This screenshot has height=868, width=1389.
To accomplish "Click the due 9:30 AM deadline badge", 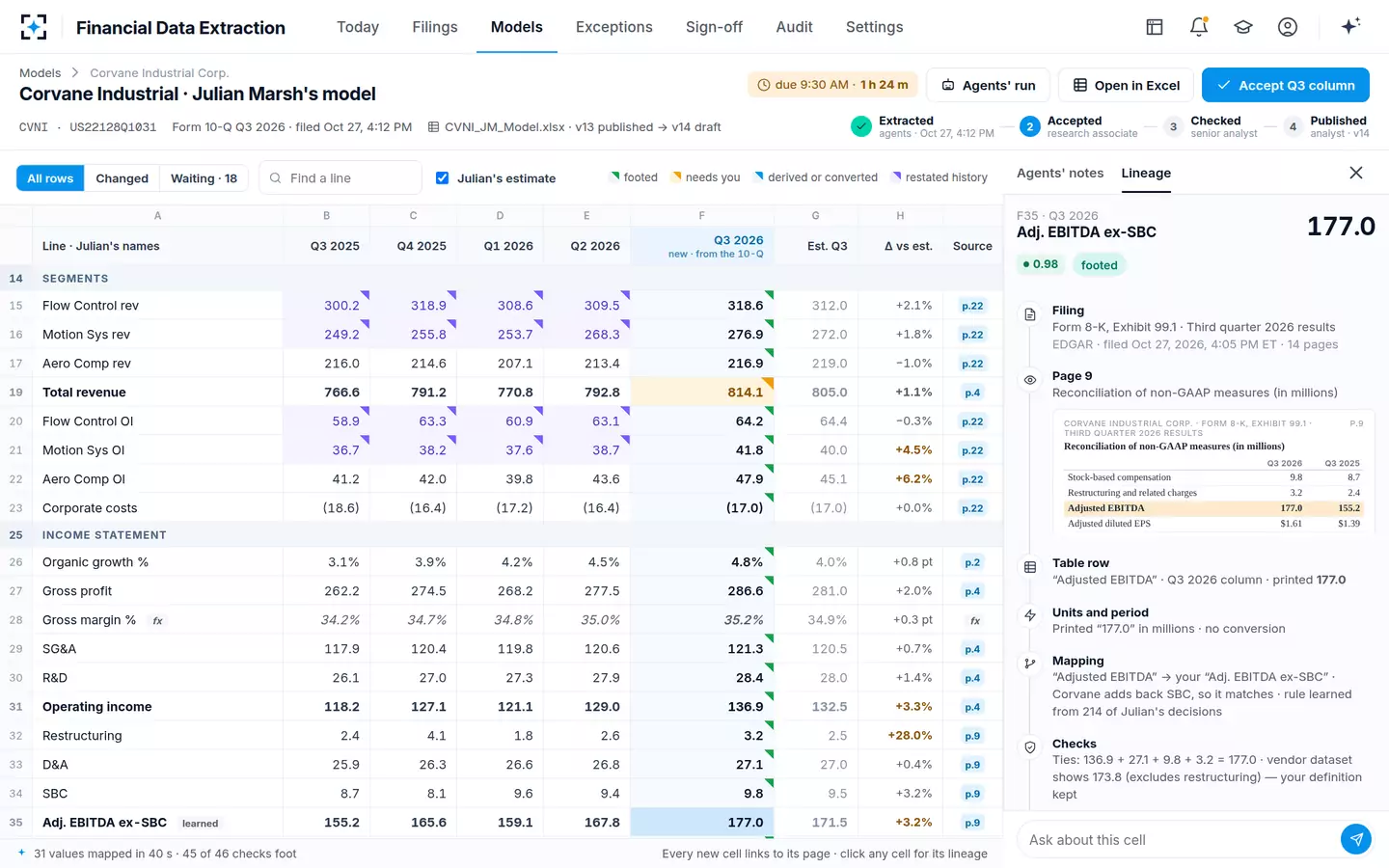I will tap(832, 85).
